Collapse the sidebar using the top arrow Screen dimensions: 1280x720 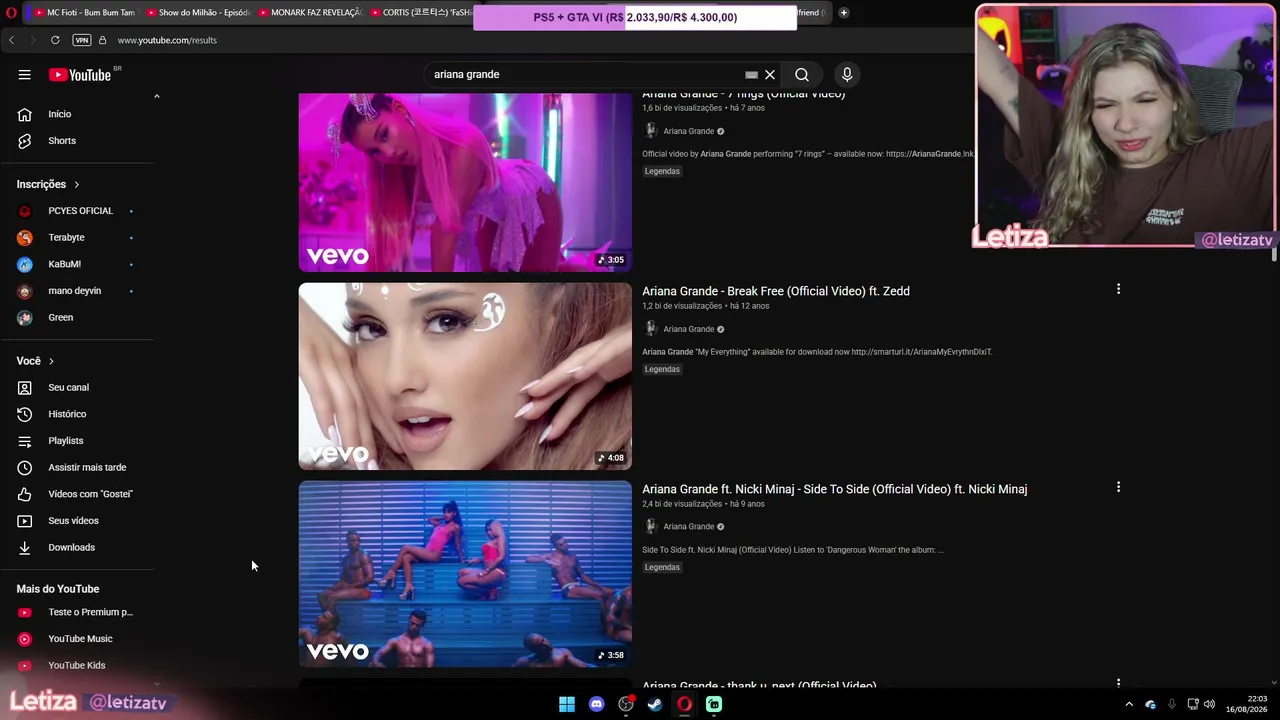156,97
